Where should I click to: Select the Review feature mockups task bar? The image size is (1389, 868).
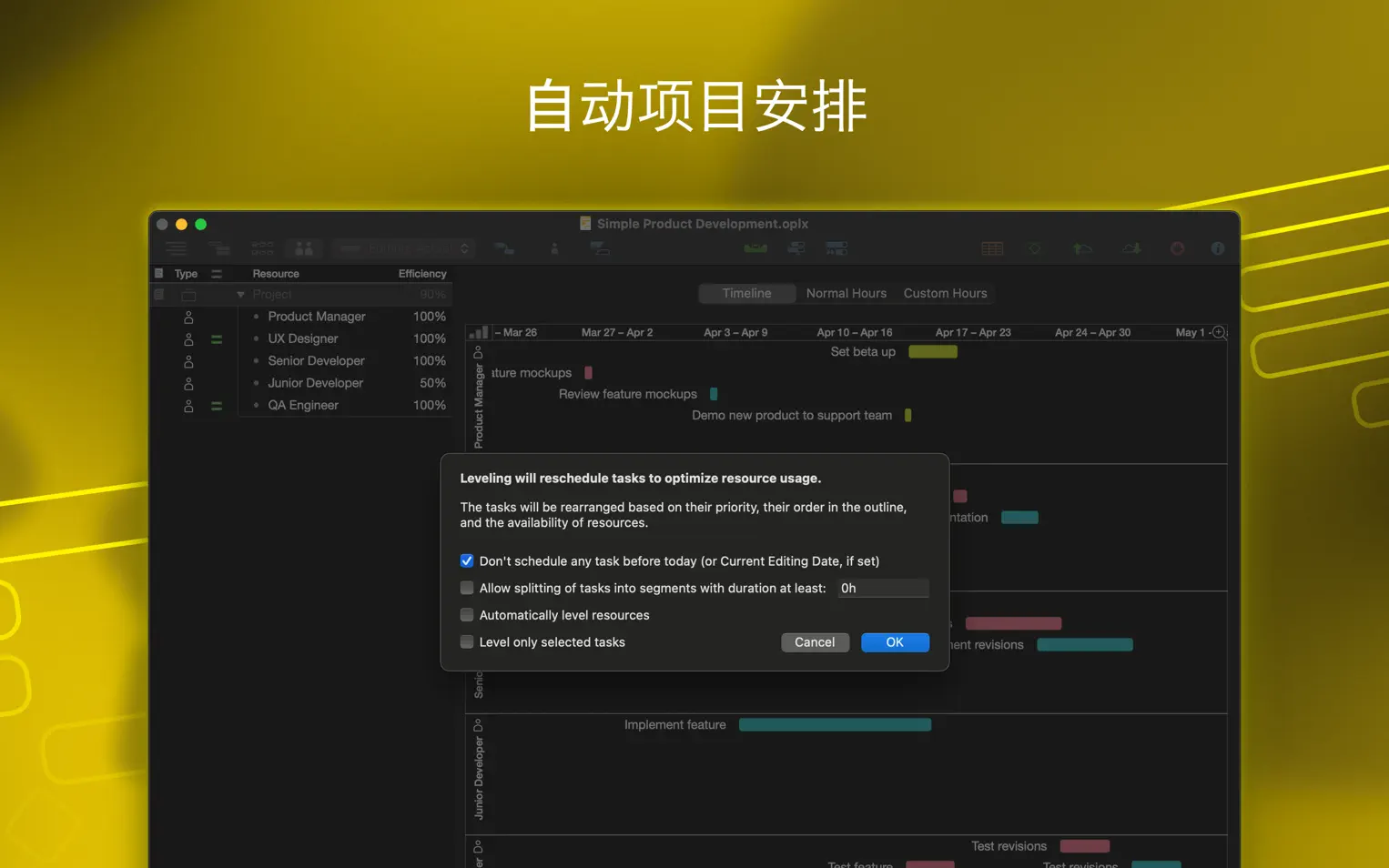pyautogui.click(x=714, y=394)
